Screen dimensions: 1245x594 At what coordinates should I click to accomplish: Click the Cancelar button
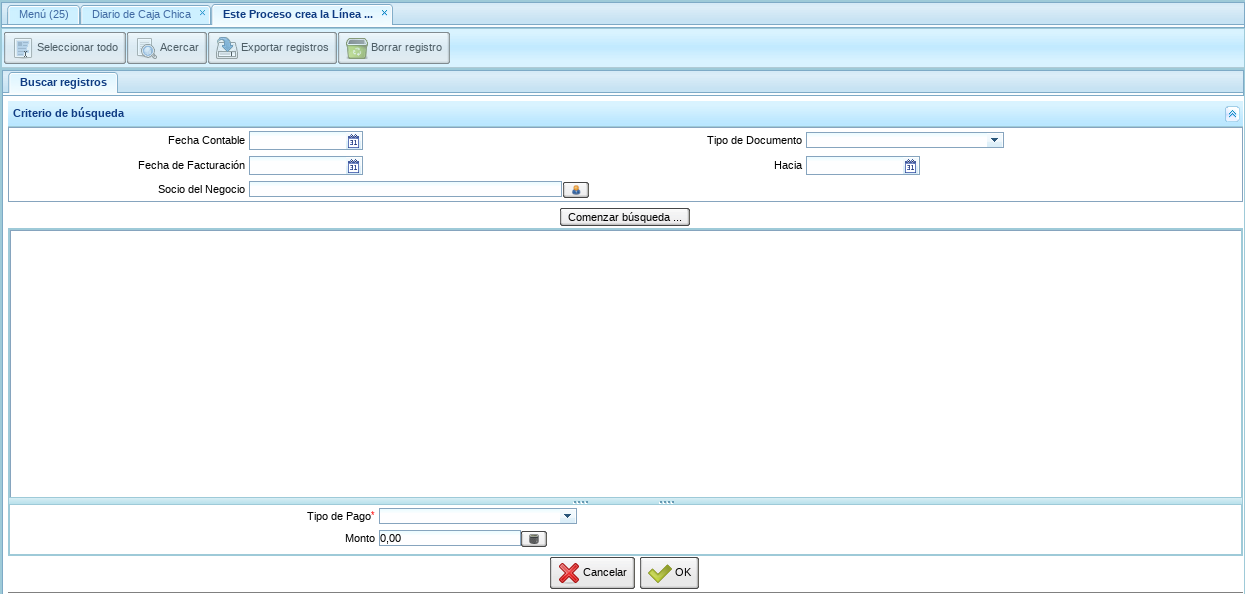click(x=592, y=573)
